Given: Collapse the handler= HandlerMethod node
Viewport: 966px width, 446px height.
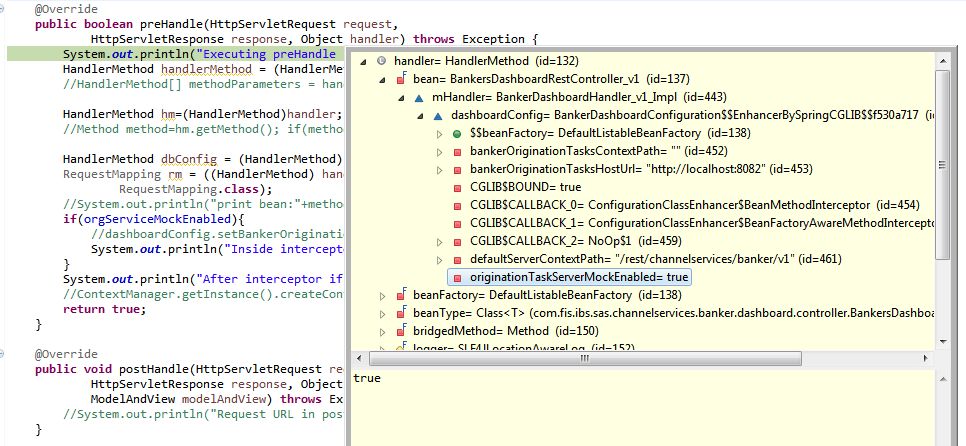Looking at the screenshot, I should pos(362,61).
